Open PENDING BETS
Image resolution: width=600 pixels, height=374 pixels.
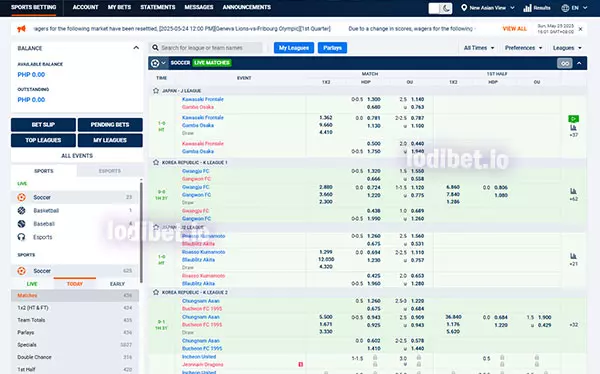(x=110, y=125)
